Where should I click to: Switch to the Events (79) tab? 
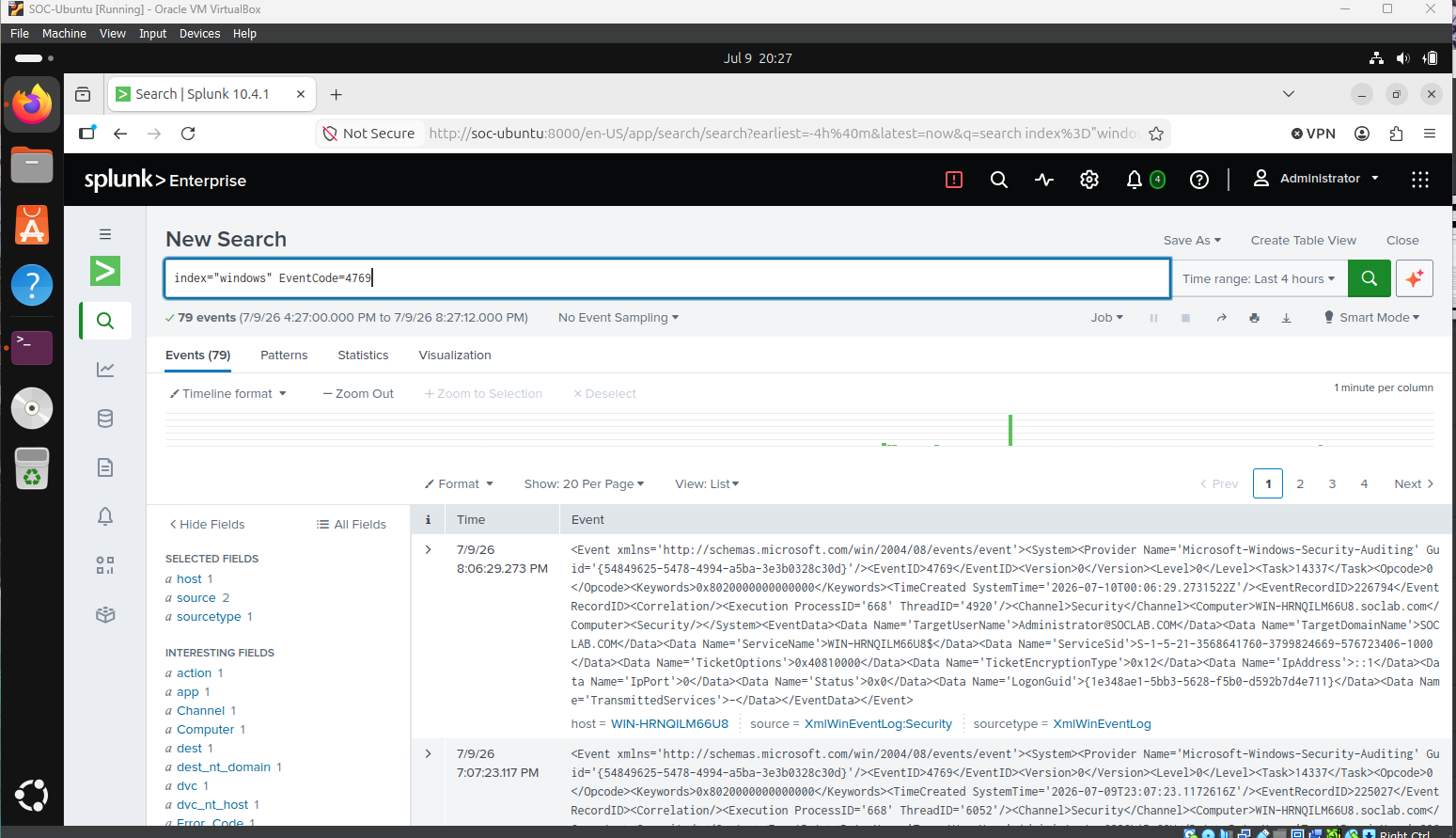198,356
